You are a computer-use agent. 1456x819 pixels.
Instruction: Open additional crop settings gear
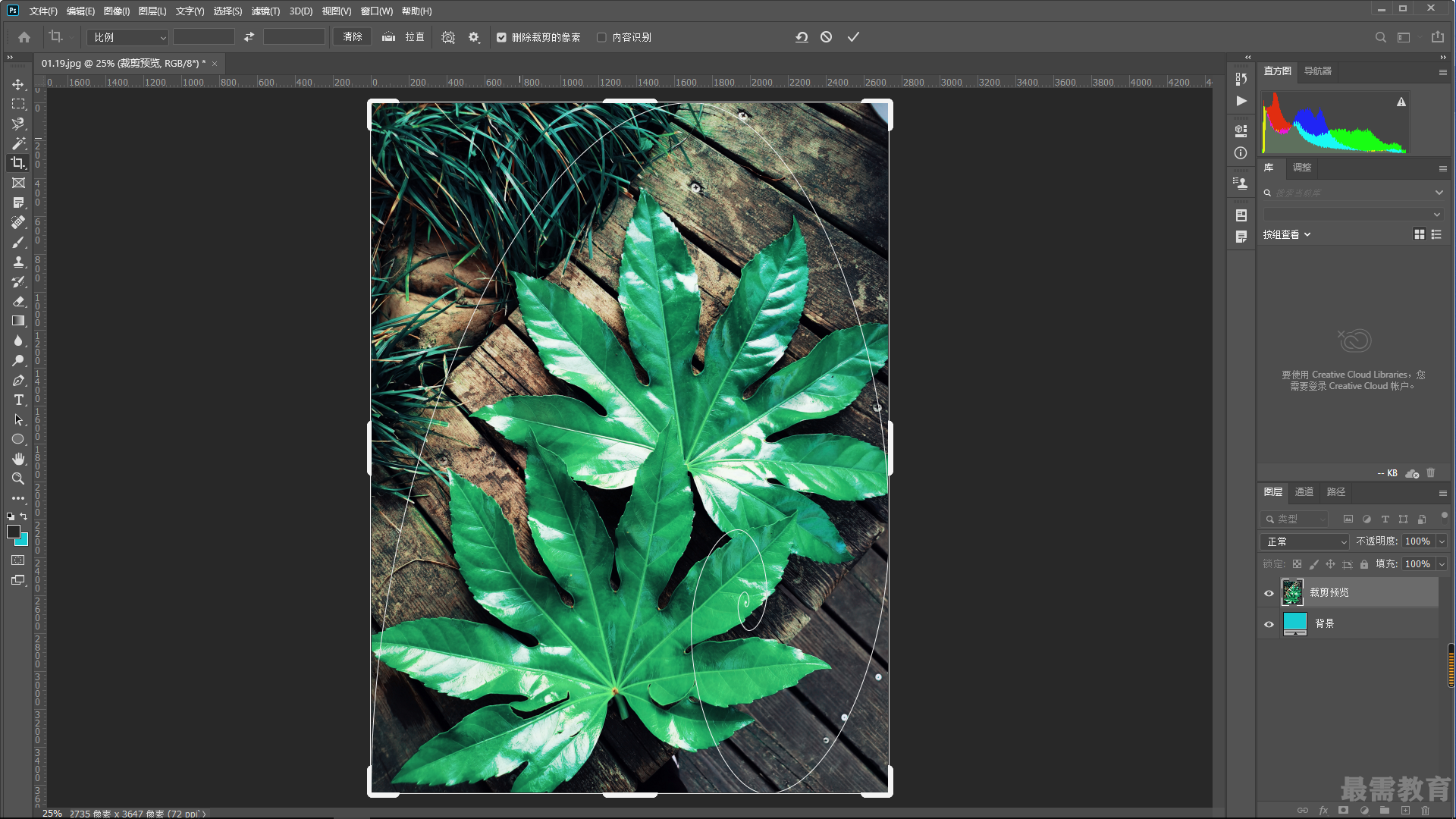(474, 37)
